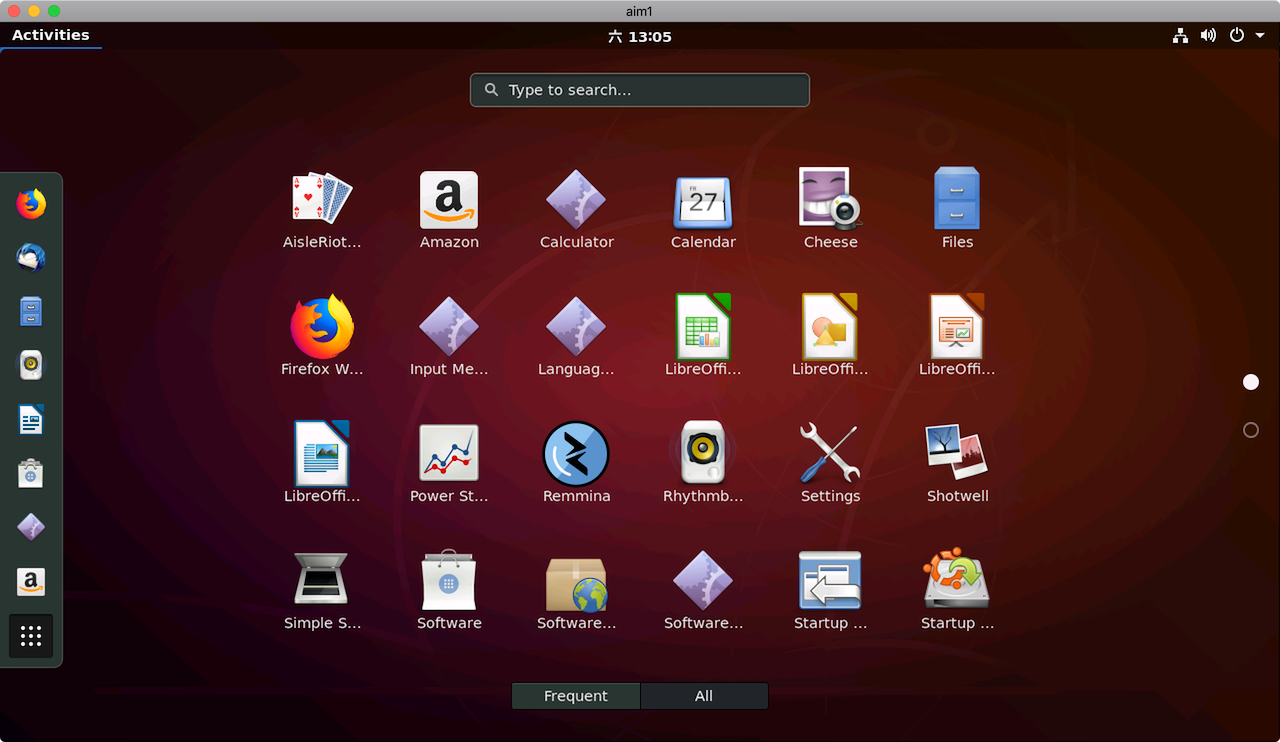1280x742 pixels.
Task: Select the Frequent apps tab
Action: pos(576,696)
